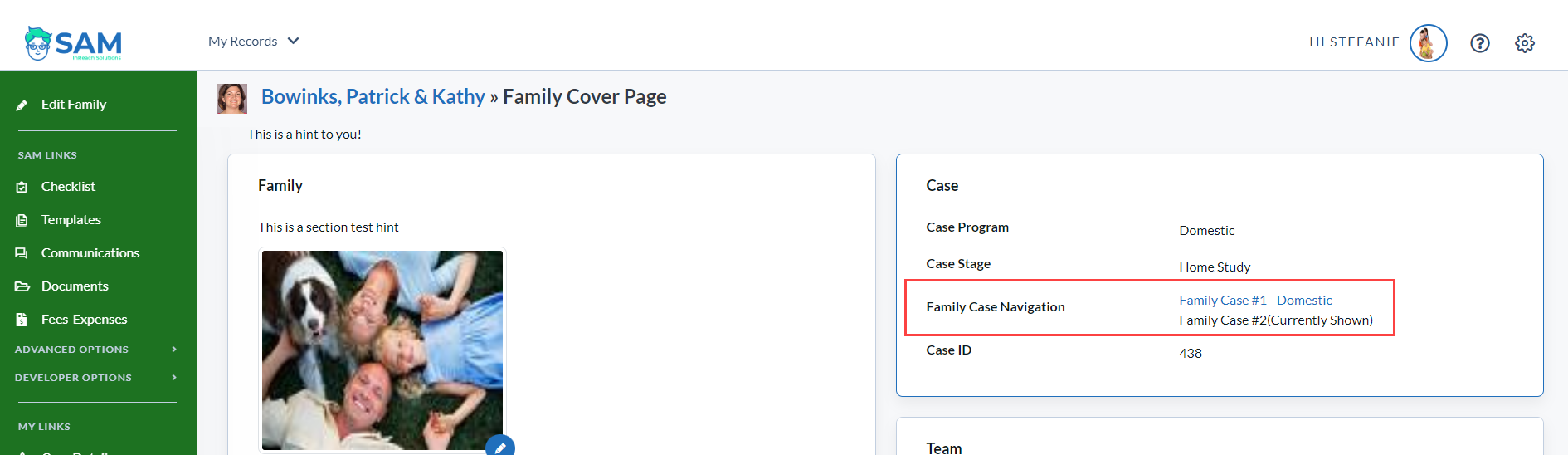This screenshot has height=455, width=1568.
Task: Open the Communications menu item
Action: click(90, 253)
